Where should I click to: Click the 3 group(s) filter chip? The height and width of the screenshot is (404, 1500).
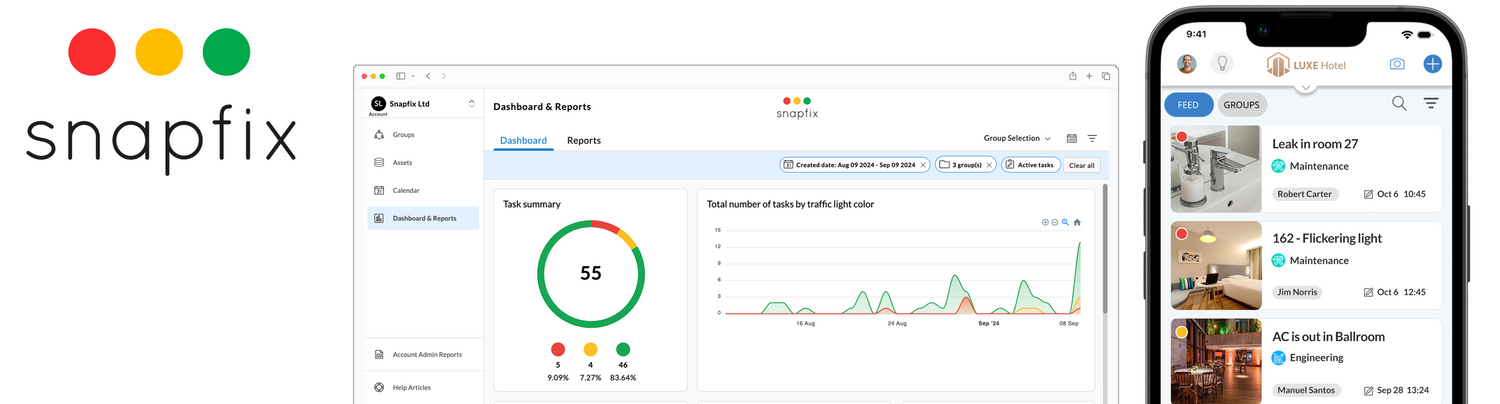pos(966,165)
